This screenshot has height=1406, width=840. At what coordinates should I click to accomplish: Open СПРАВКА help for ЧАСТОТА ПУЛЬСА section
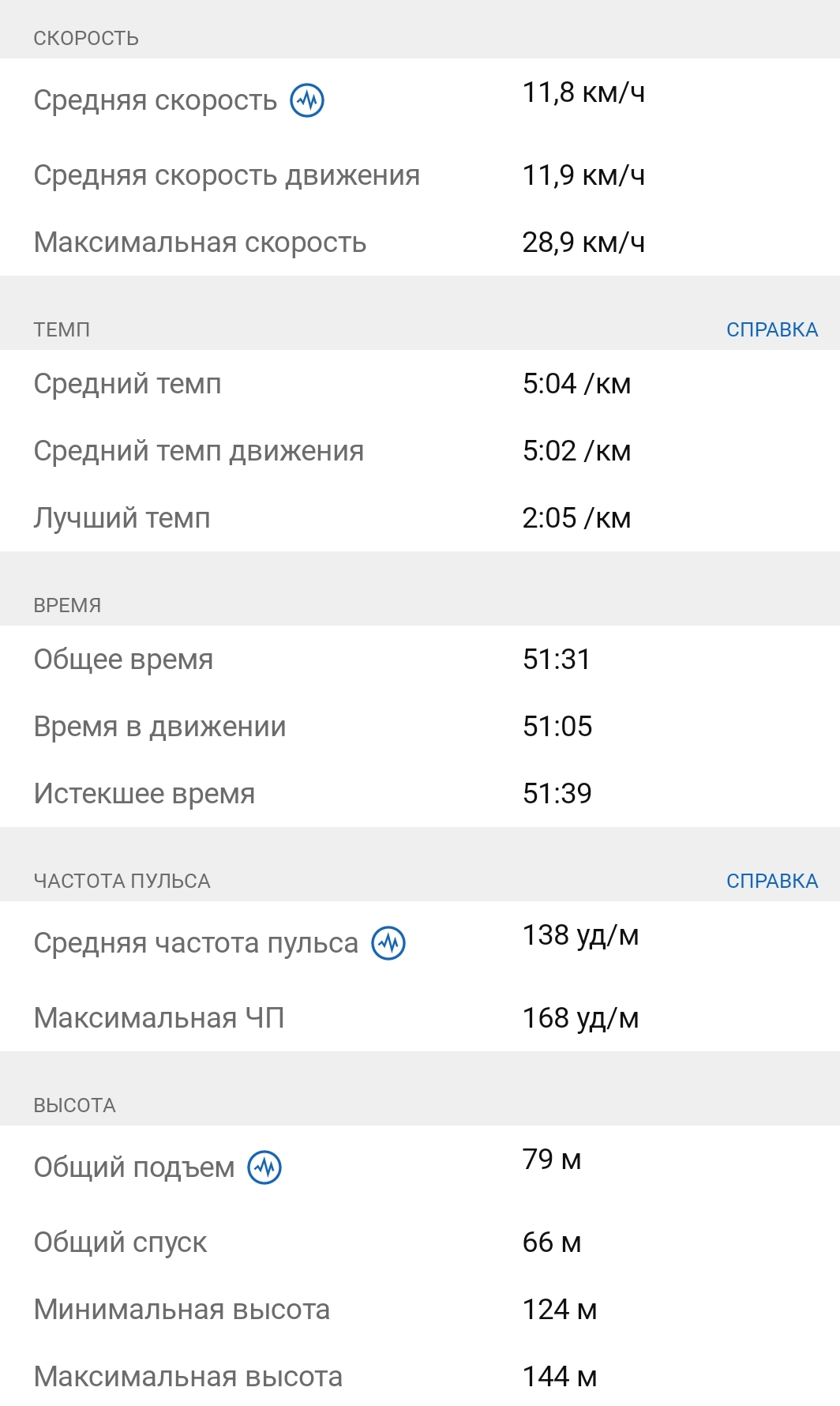(x=771, y=881)
